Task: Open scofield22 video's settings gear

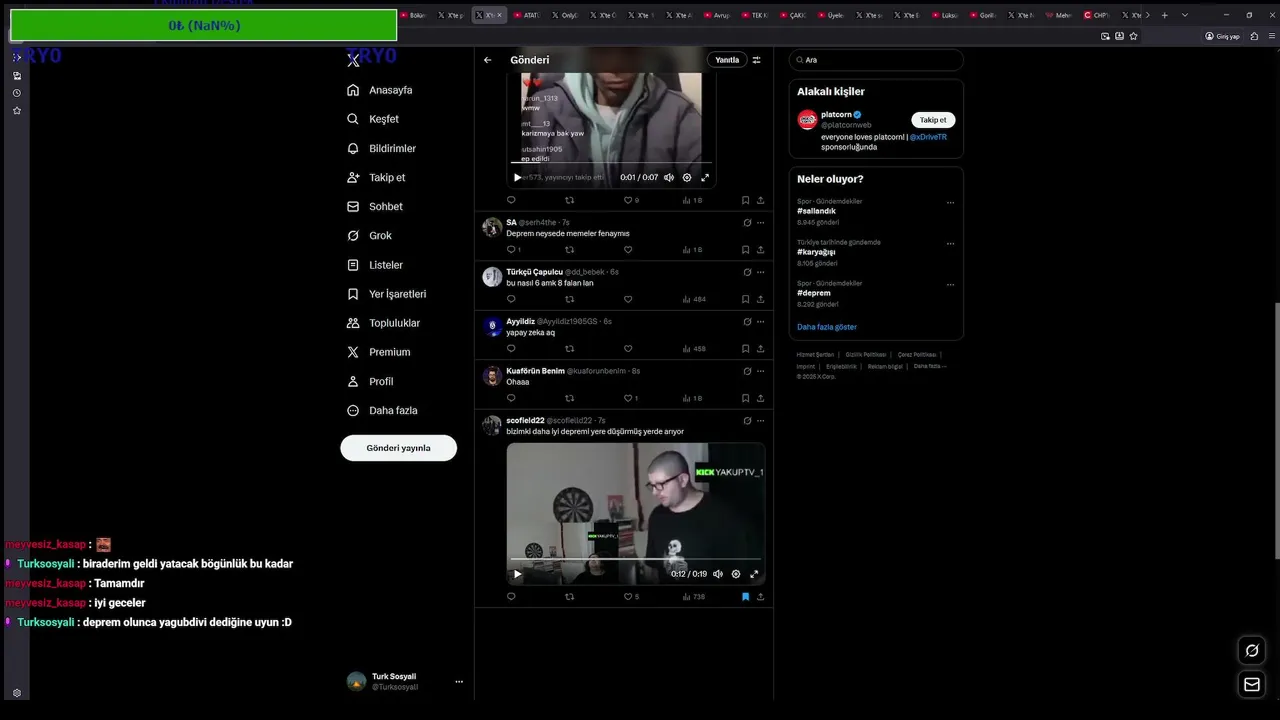Action: pos(736,574)
